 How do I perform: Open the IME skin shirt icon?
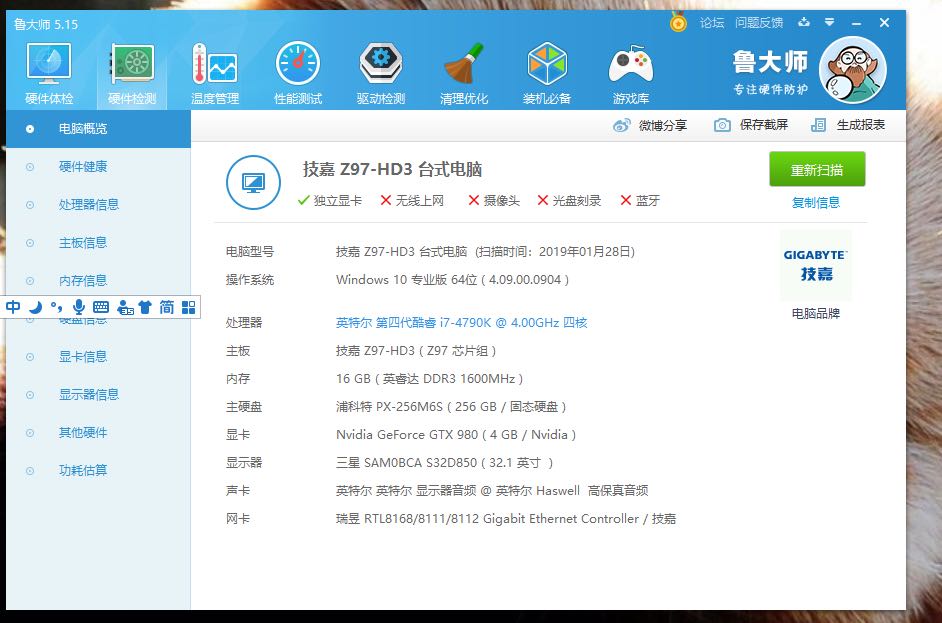point(145,308)
